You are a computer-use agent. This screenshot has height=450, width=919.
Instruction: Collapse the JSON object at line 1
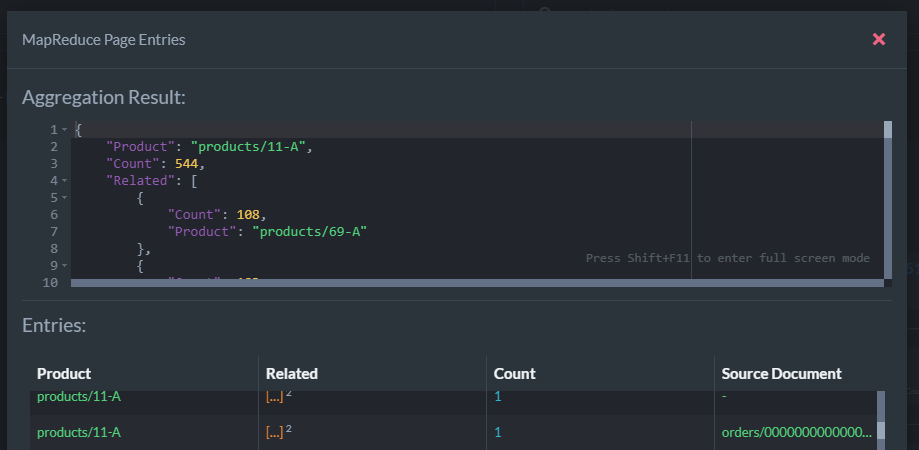[x=64, y=129]
